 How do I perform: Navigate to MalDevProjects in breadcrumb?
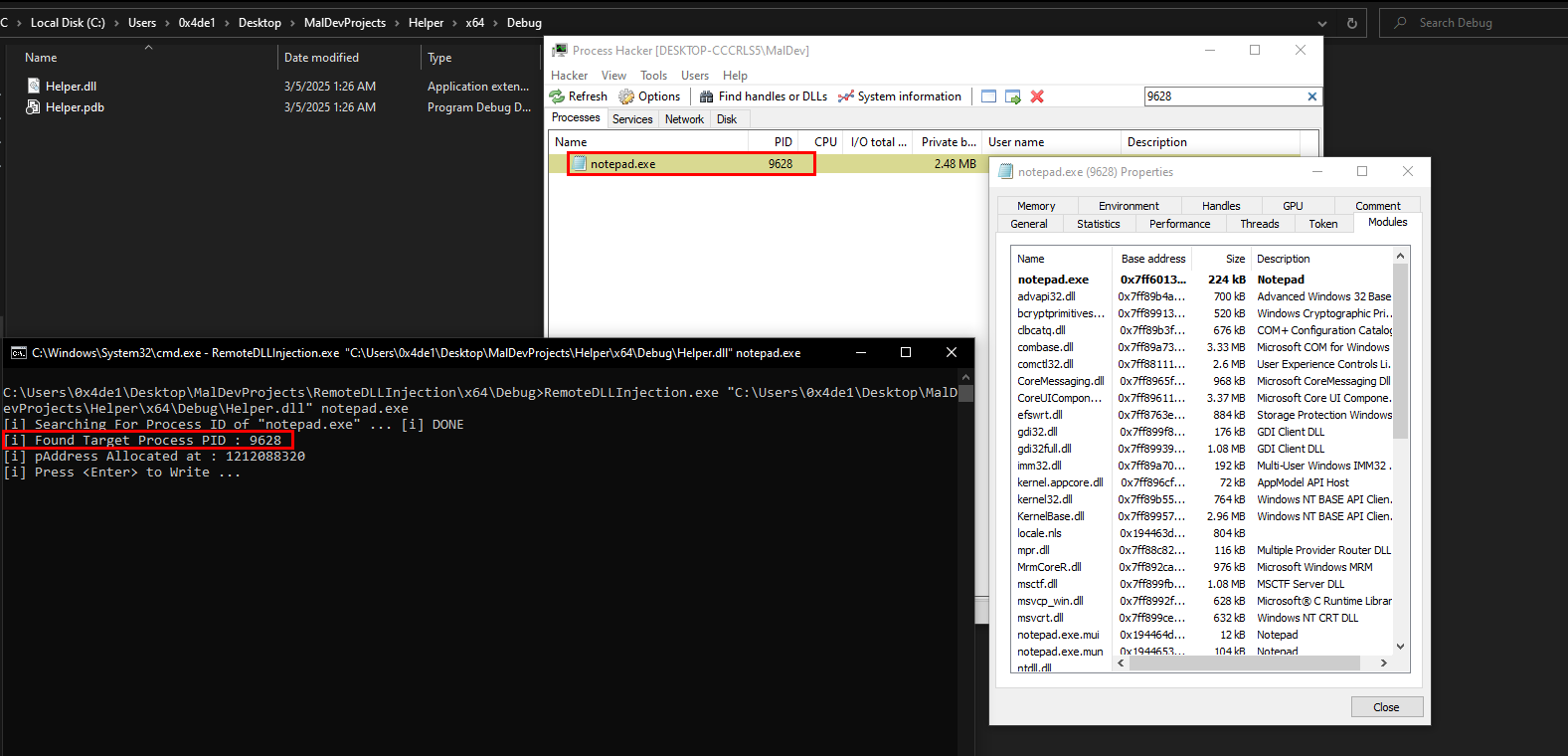click(x=345, y=23)
